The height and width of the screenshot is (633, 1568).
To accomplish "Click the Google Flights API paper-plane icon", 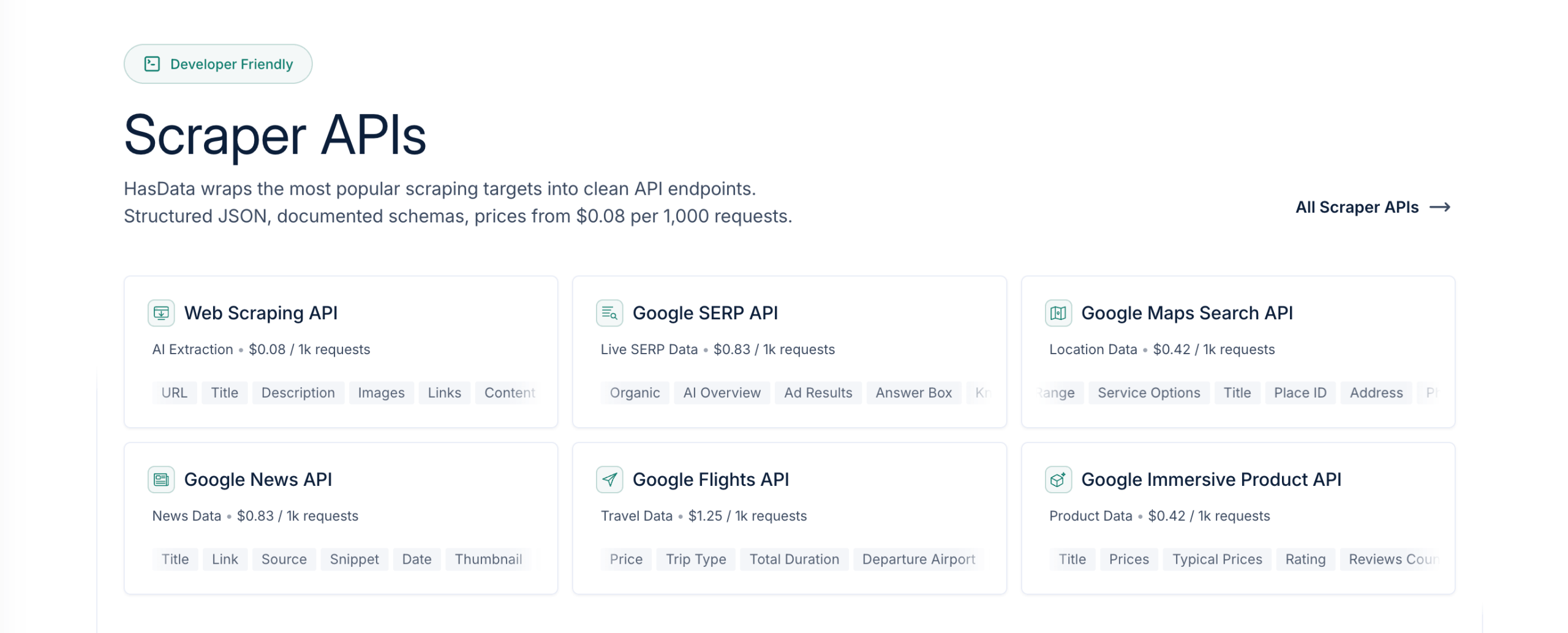I will click(609, 480).
